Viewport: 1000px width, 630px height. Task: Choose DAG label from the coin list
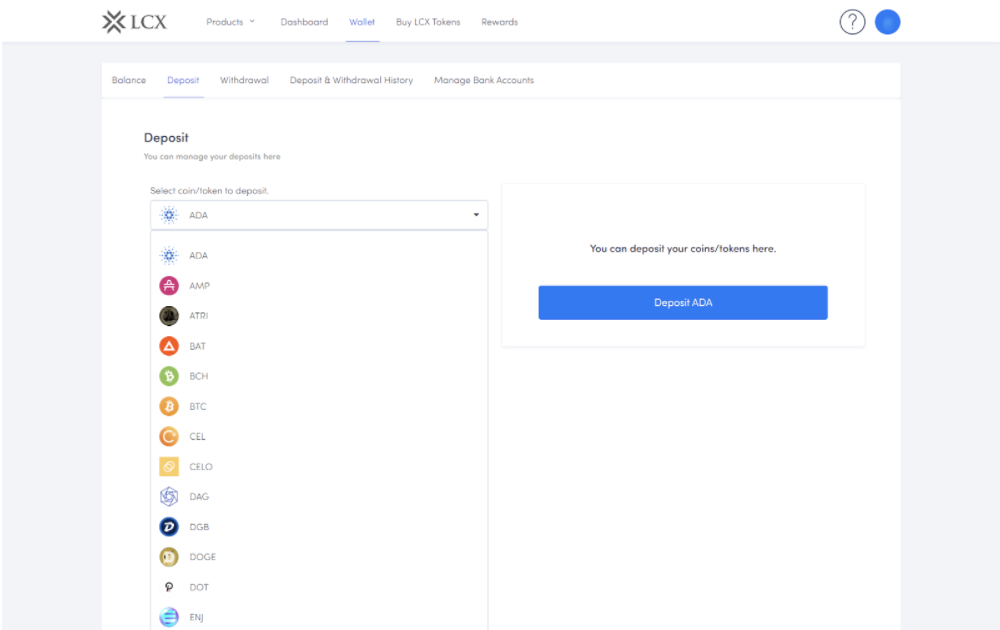coord(199,497)
